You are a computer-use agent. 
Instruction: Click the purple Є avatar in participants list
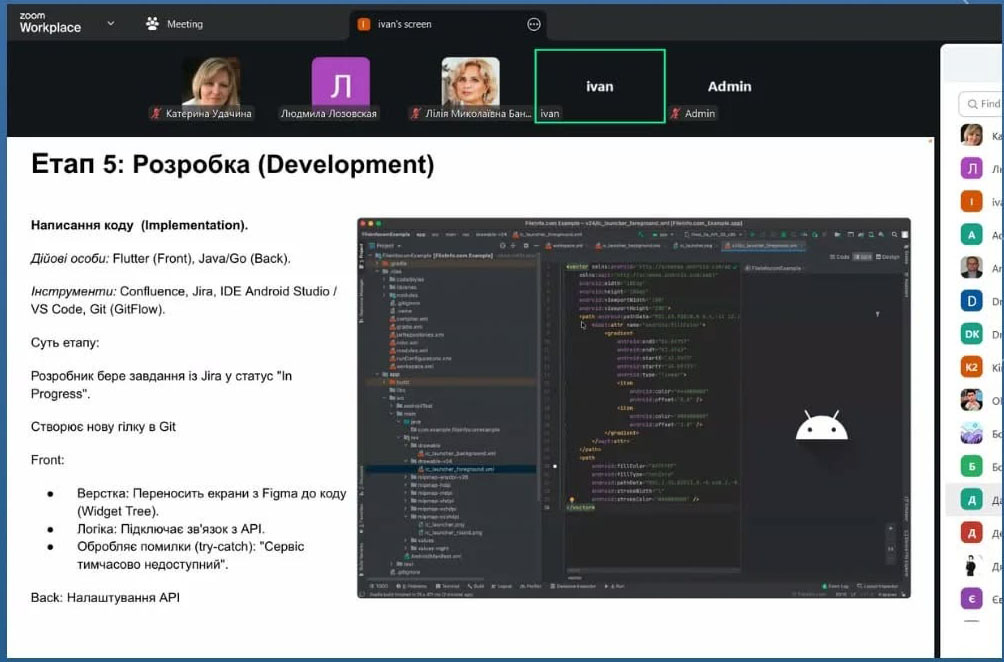coord(971,599)
